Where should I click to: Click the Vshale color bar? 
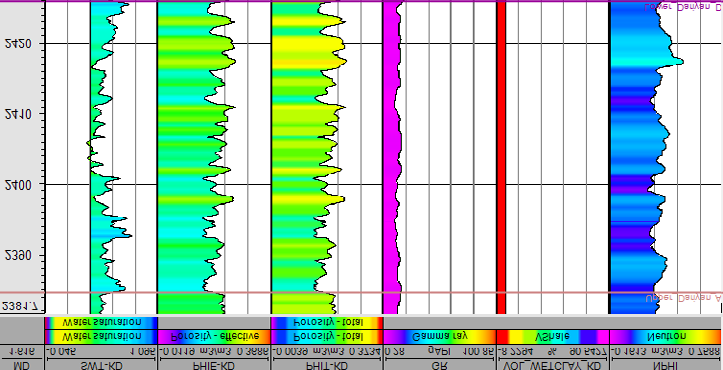[553, 336]
